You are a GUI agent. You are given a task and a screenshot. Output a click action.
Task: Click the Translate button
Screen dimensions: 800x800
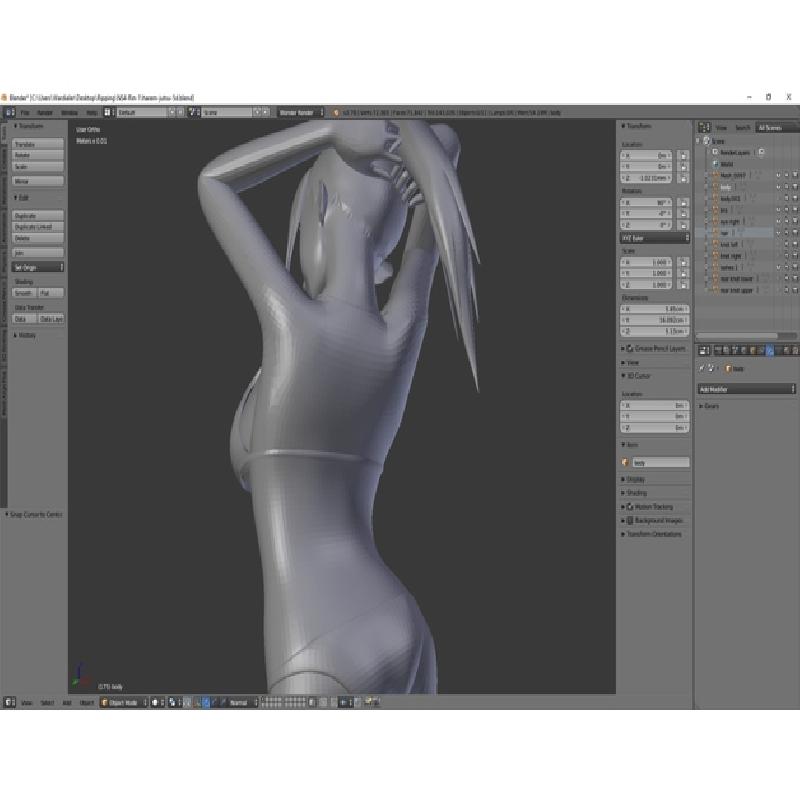pyautogui.click(x=38, y=144)
